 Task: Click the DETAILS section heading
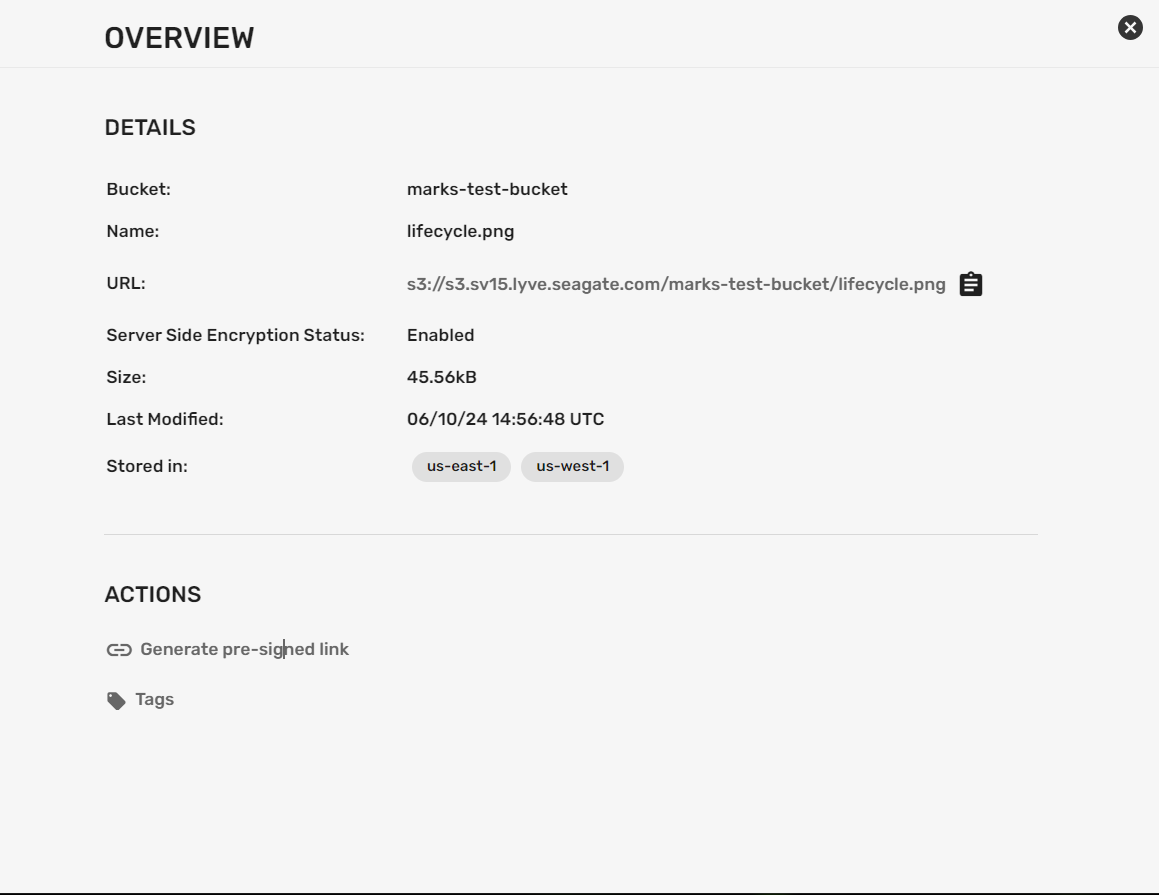click(150, 128)
